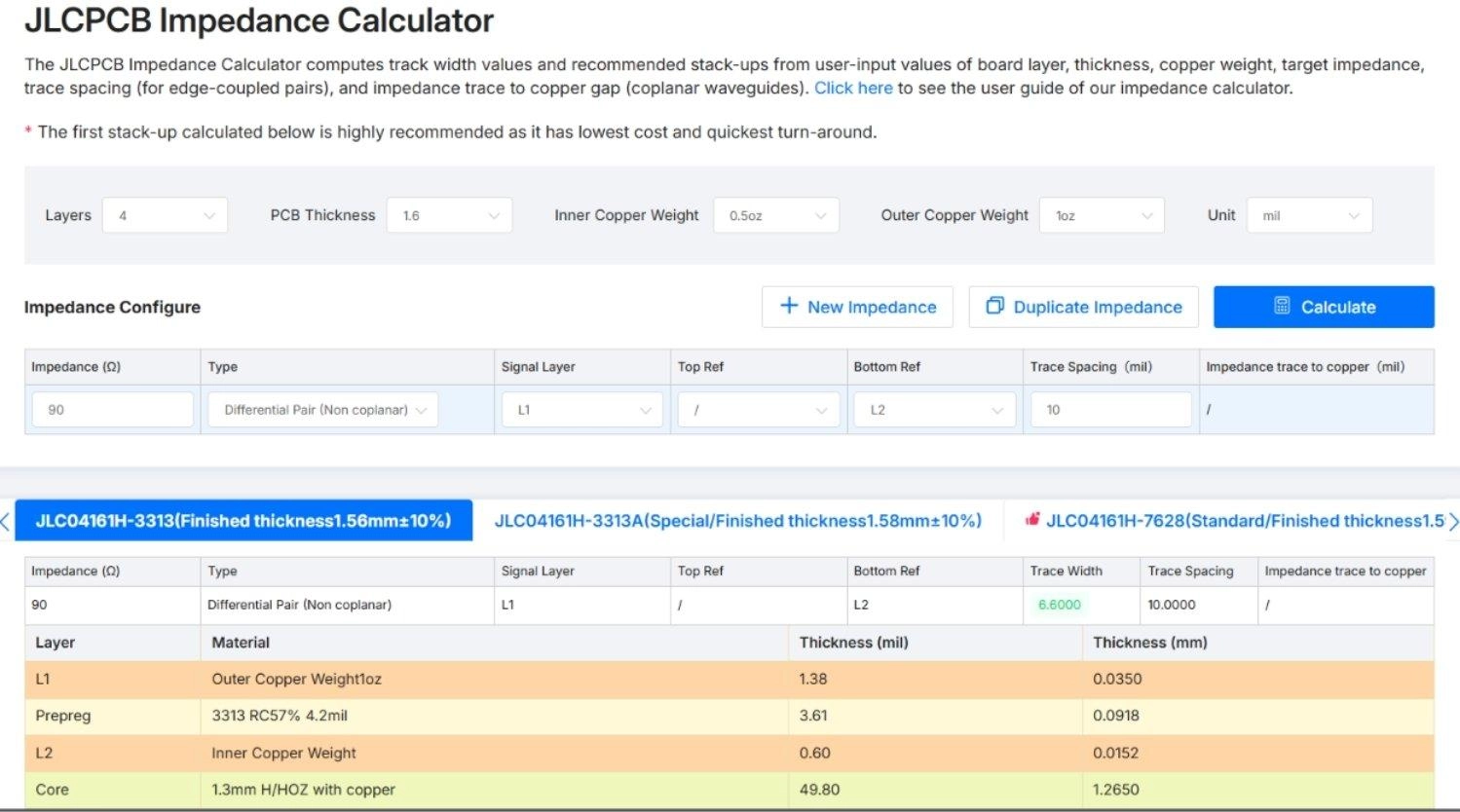Switch to JLC04161H-7628 Standard tab
Screen dimensions: 1460x812
tap(1235, 521)
